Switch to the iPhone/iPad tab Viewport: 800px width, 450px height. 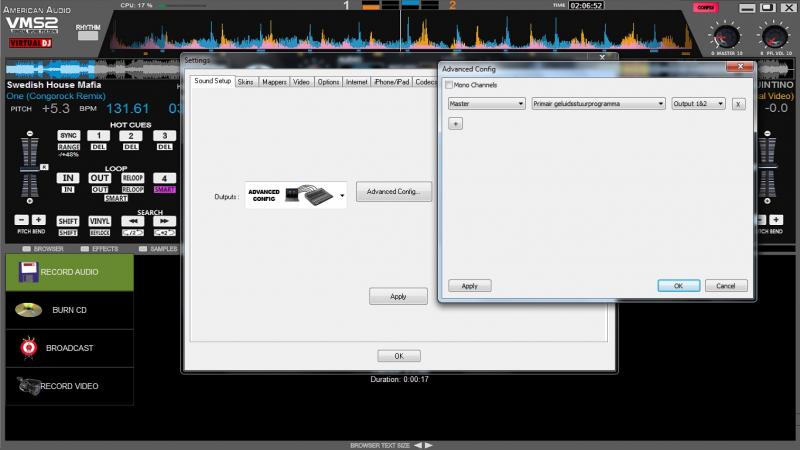point(391,82)
